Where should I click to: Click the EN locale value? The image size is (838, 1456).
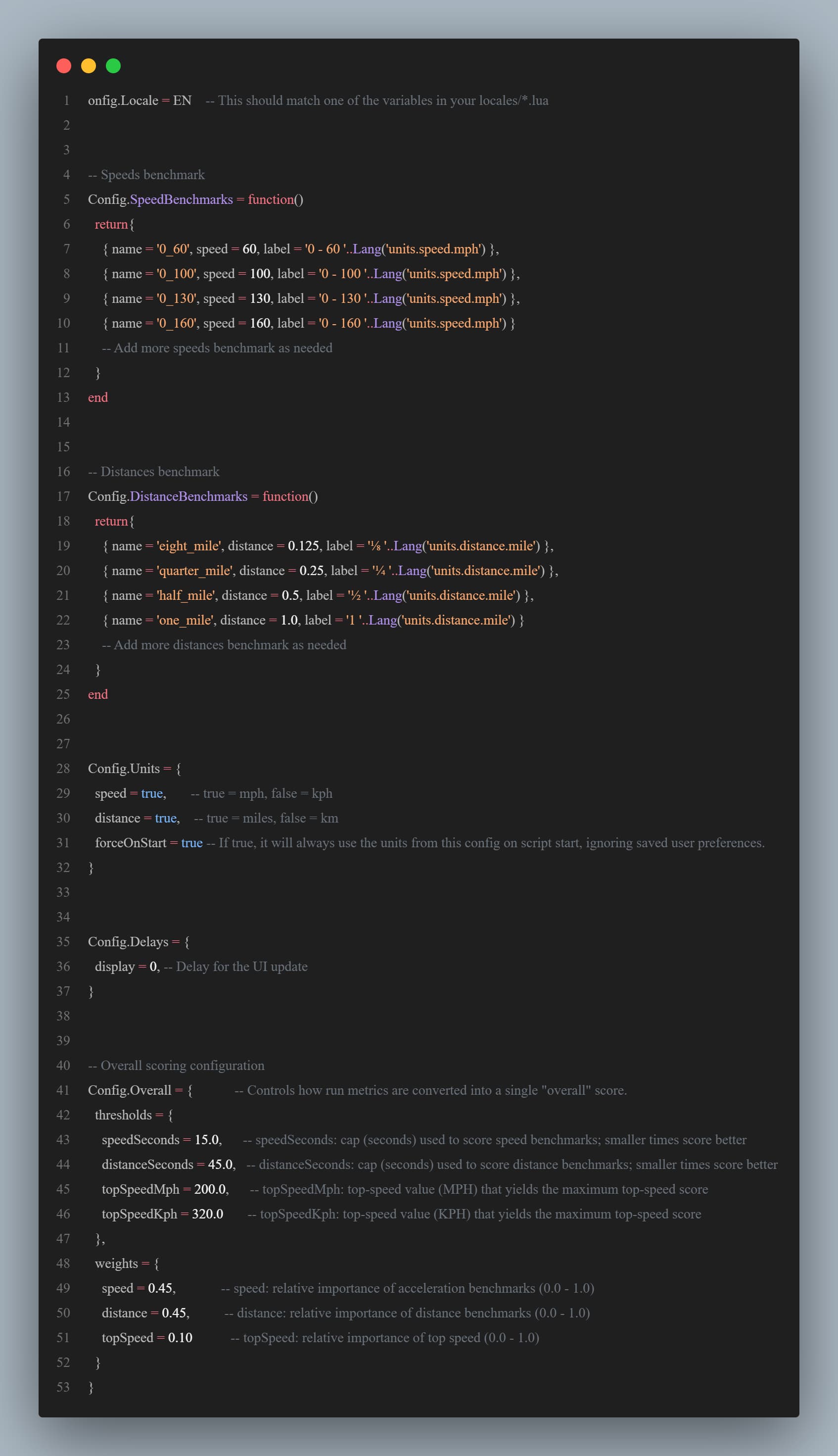[183, 100]
